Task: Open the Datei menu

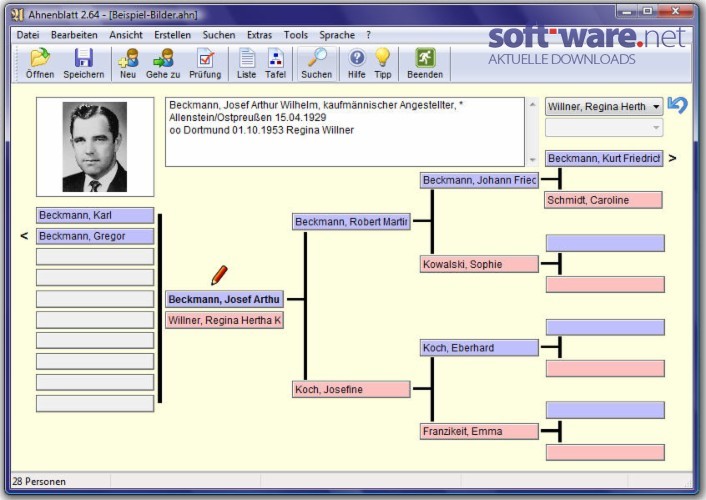Action: (28, 35)
